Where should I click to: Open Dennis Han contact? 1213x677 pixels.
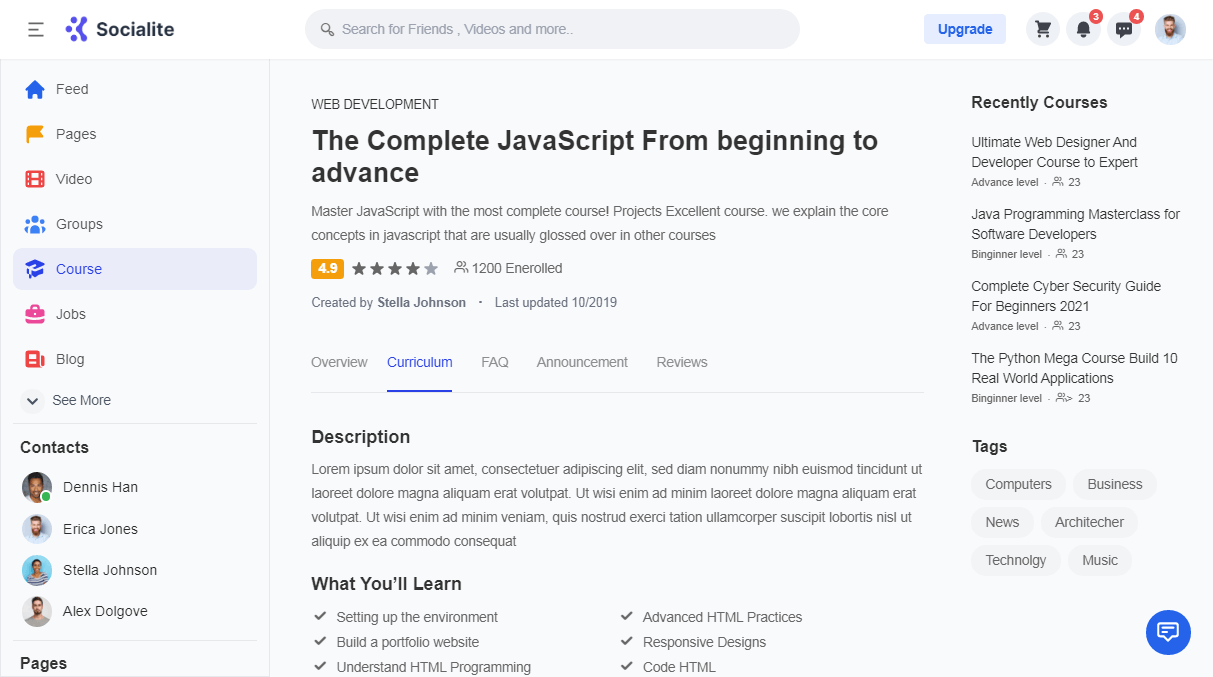(100, 487)
